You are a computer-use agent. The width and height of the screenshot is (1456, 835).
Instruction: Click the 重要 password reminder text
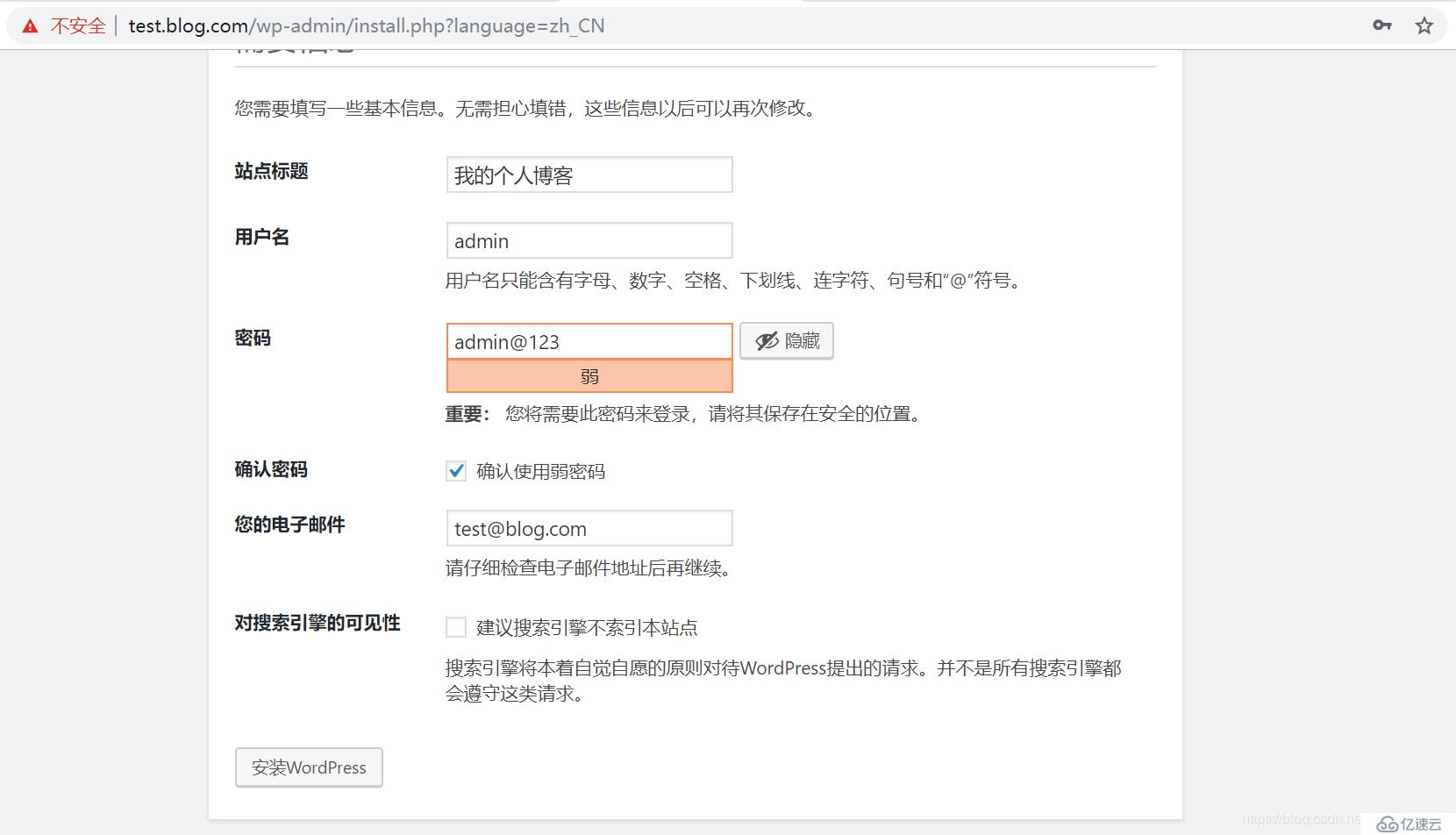(685, 414)
